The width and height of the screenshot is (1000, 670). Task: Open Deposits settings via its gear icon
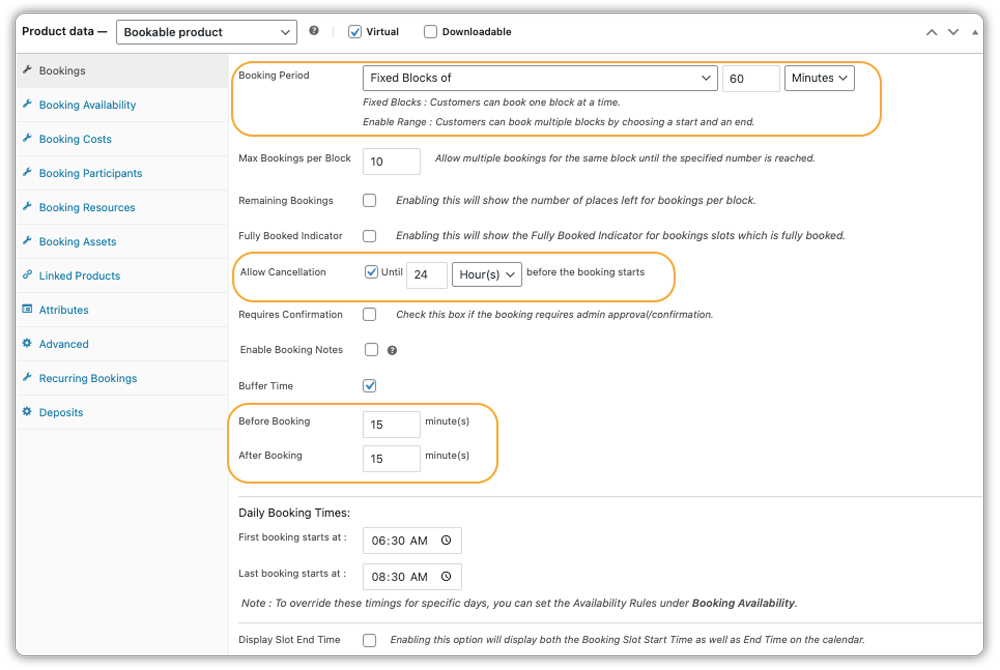30,412
